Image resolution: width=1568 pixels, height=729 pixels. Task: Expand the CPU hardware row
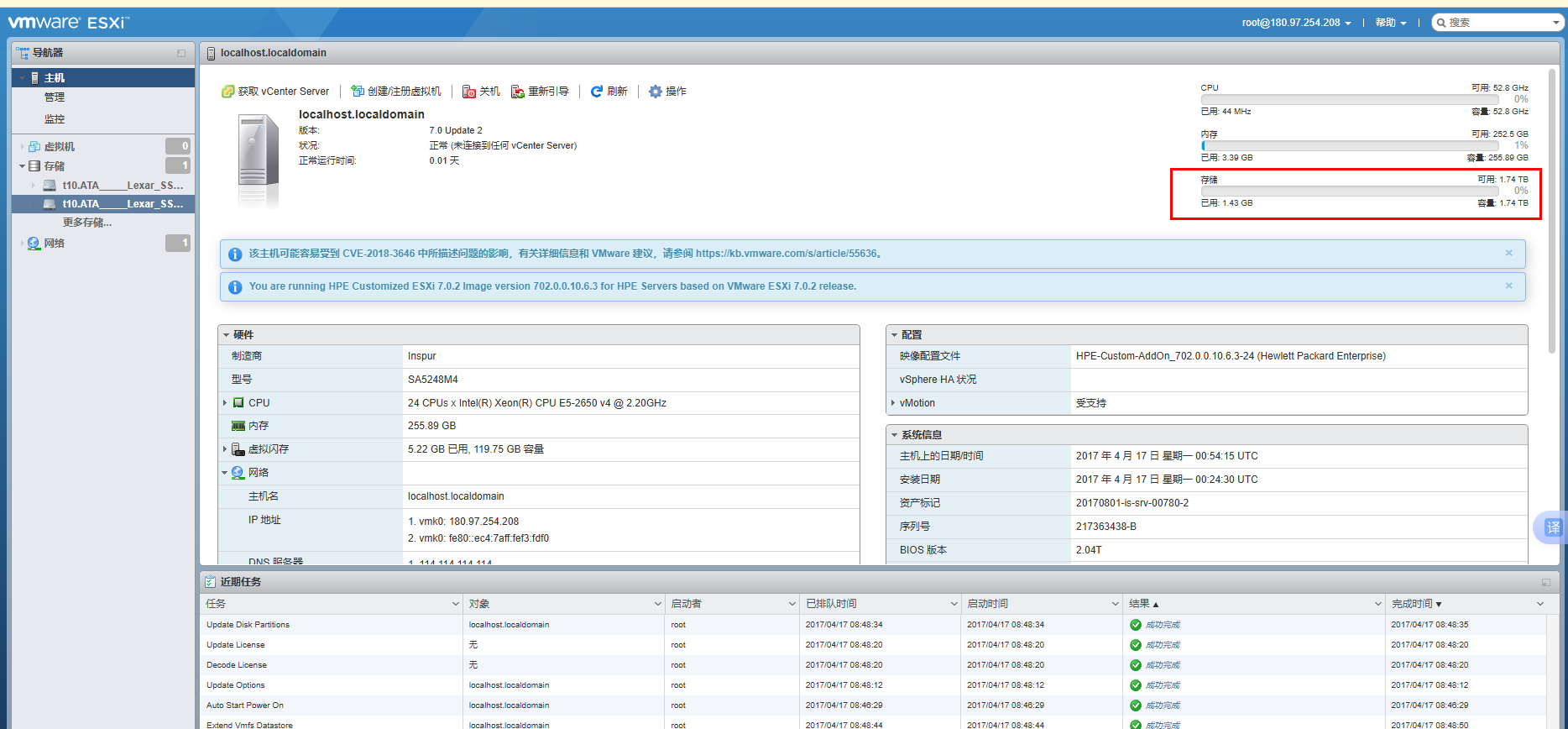(225, 403)
